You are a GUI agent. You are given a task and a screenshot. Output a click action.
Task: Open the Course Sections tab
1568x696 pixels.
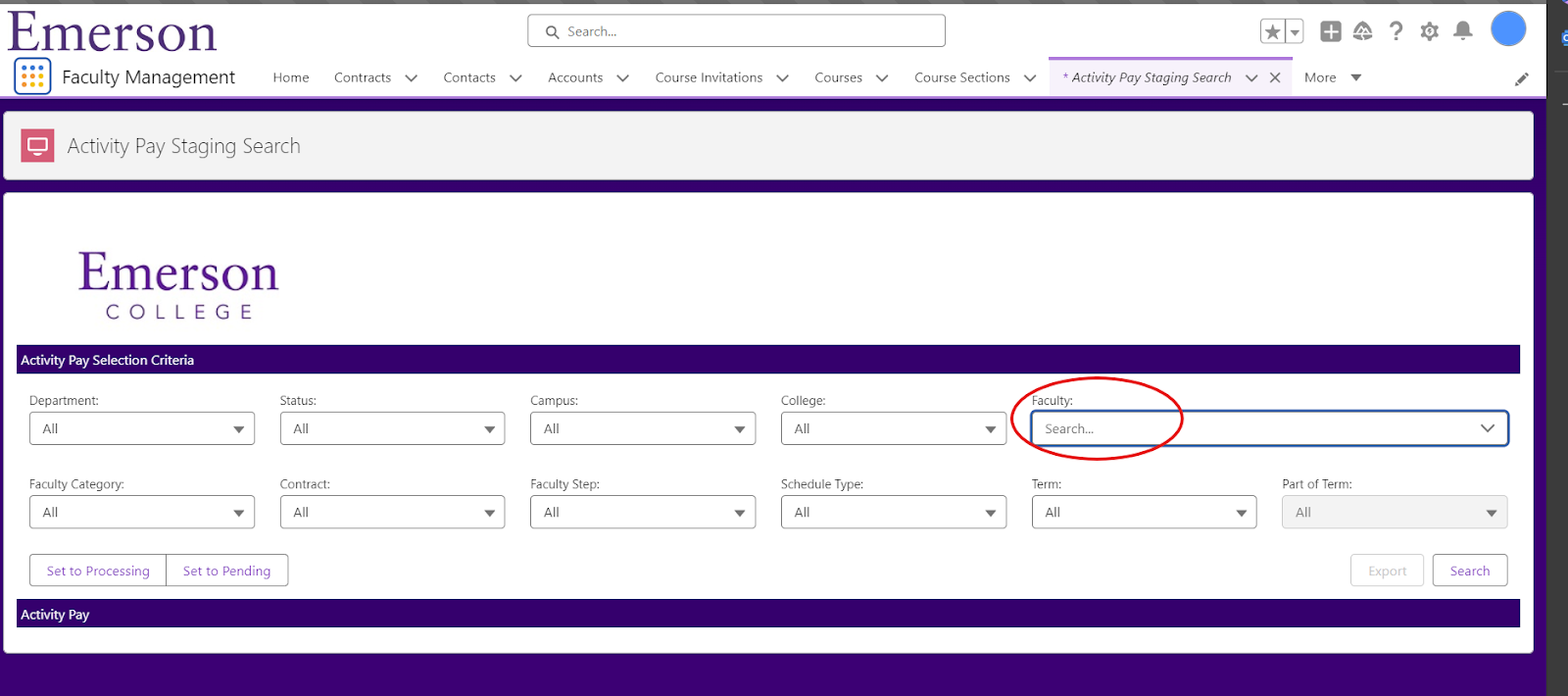coord(962,77)
